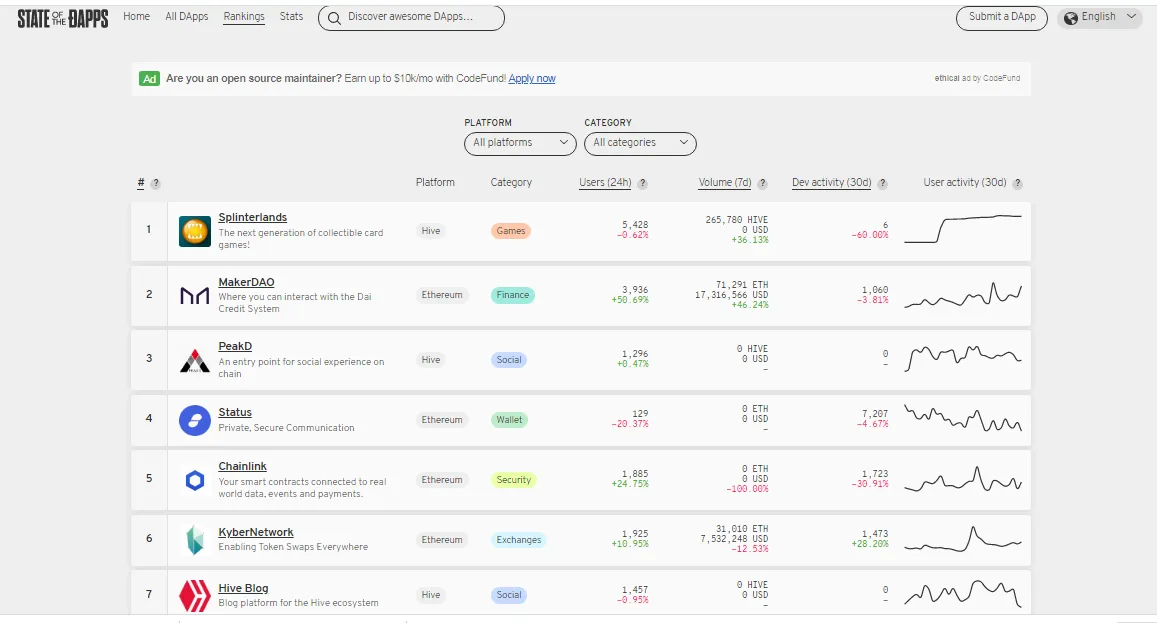Click the Security category tag

(x=514, y=480)
